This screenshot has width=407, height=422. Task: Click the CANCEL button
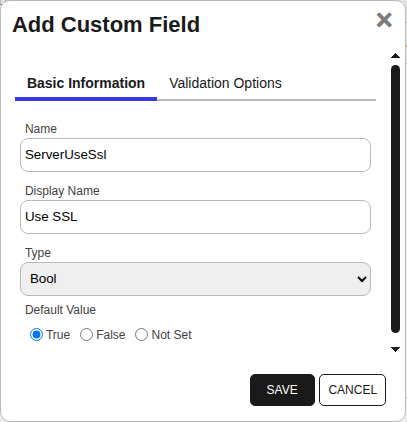click(x=352, y=390)
